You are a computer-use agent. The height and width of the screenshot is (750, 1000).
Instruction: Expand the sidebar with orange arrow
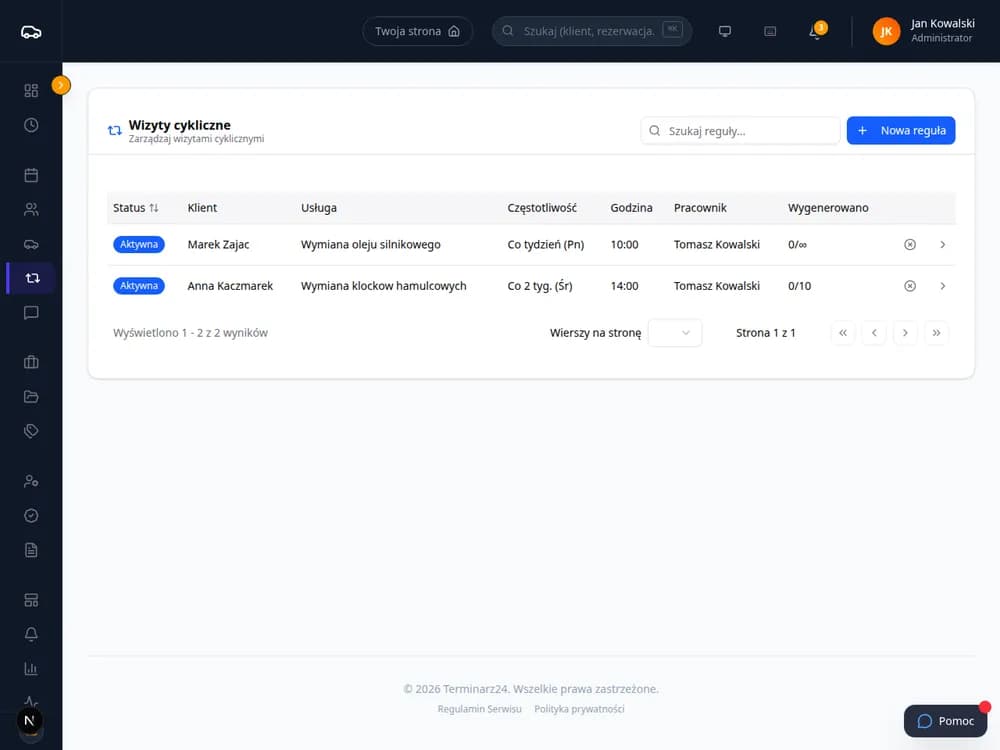coord(61,85)
